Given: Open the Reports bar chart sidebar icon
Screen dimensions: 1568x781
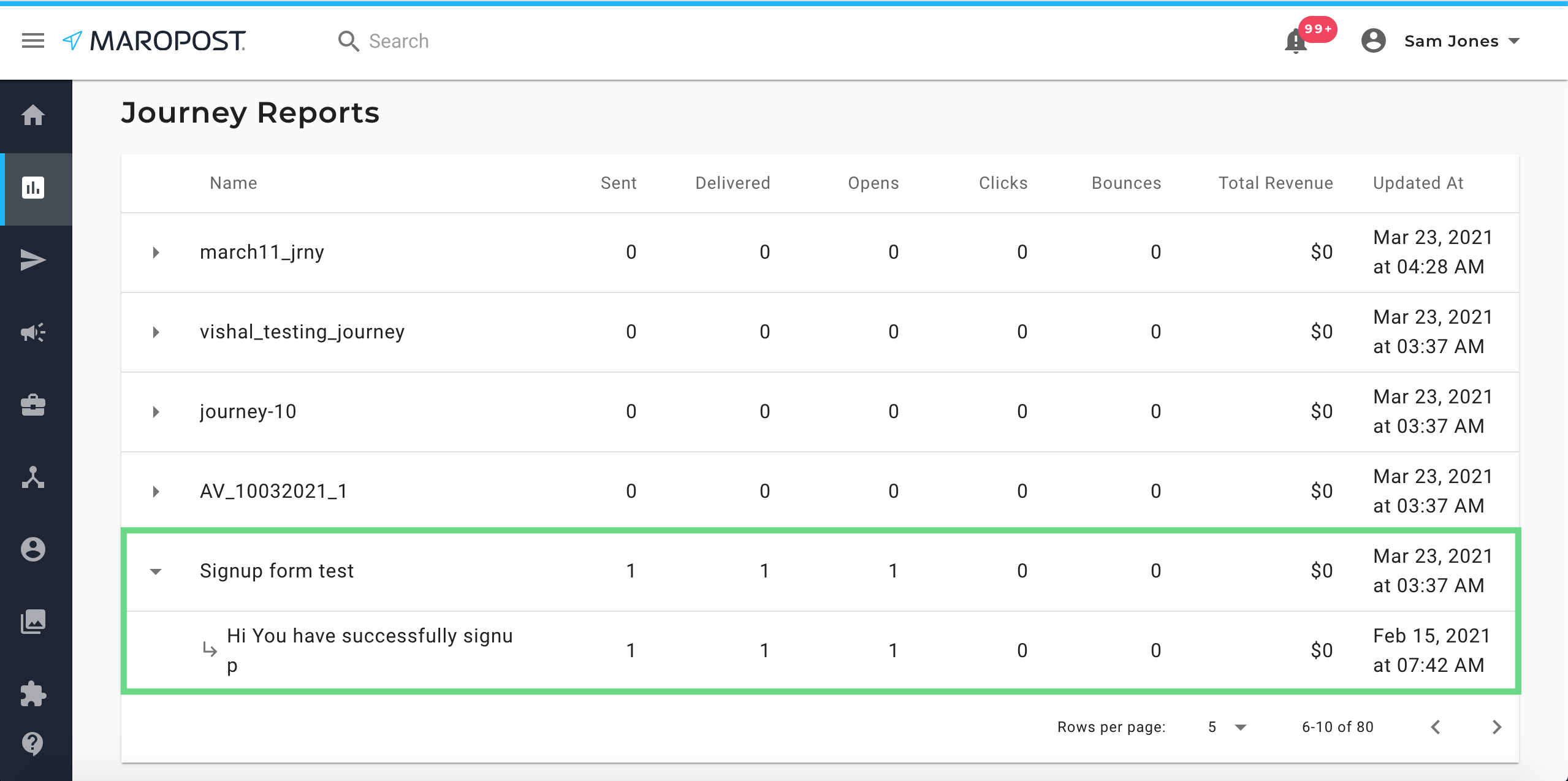Looking at the screenshot, I should (33, 188).
